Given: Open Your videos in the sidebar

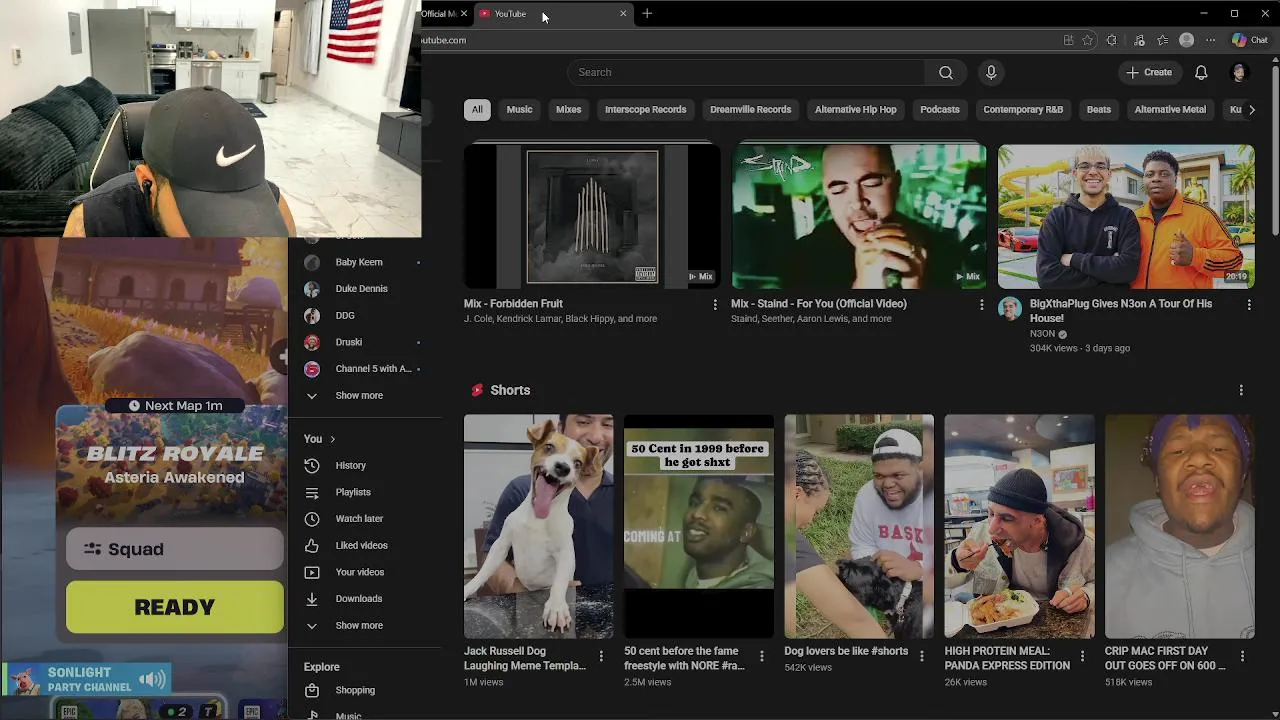Looking at the screenshot, I should click(x=359, y=572).
